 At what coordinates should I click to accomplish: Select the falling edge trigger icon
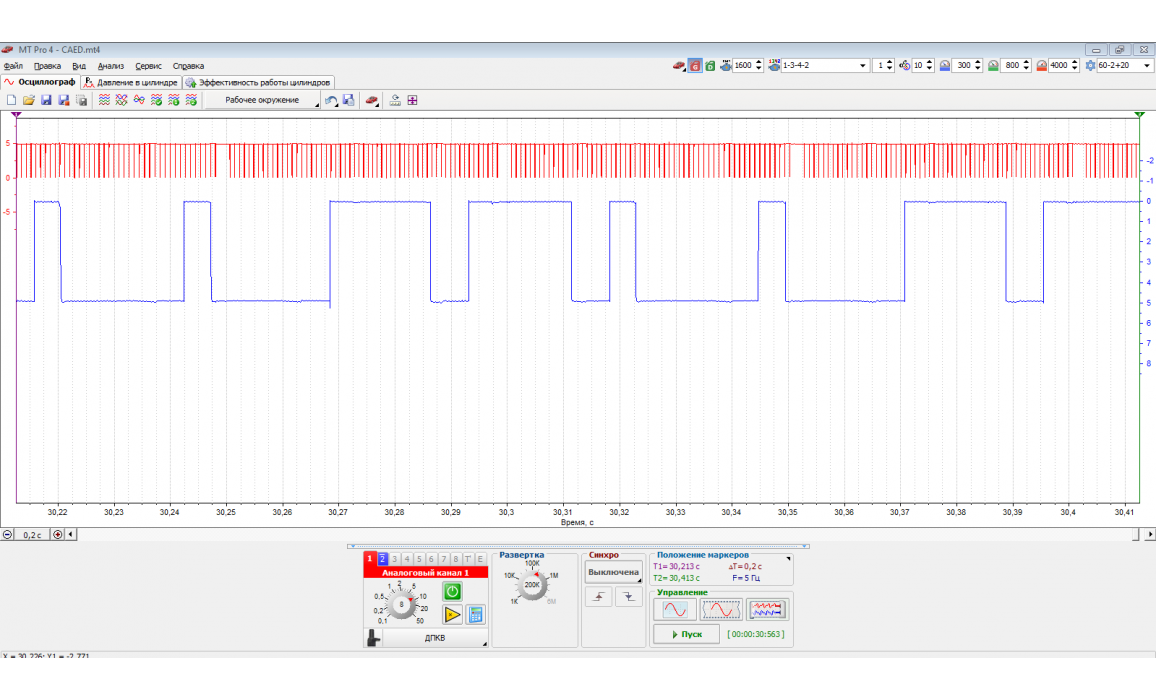click(628, 597)
